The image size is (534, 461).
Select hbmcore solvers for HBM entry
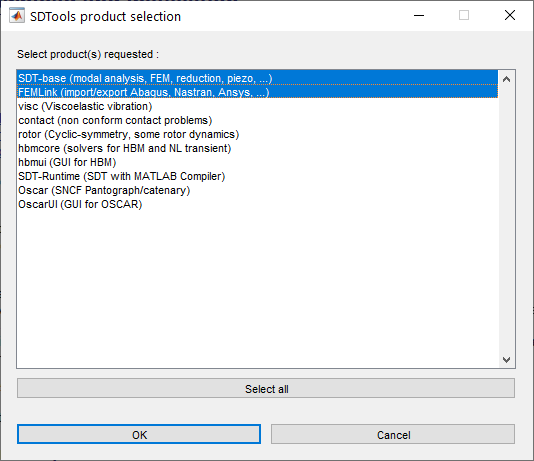[257, 148]
